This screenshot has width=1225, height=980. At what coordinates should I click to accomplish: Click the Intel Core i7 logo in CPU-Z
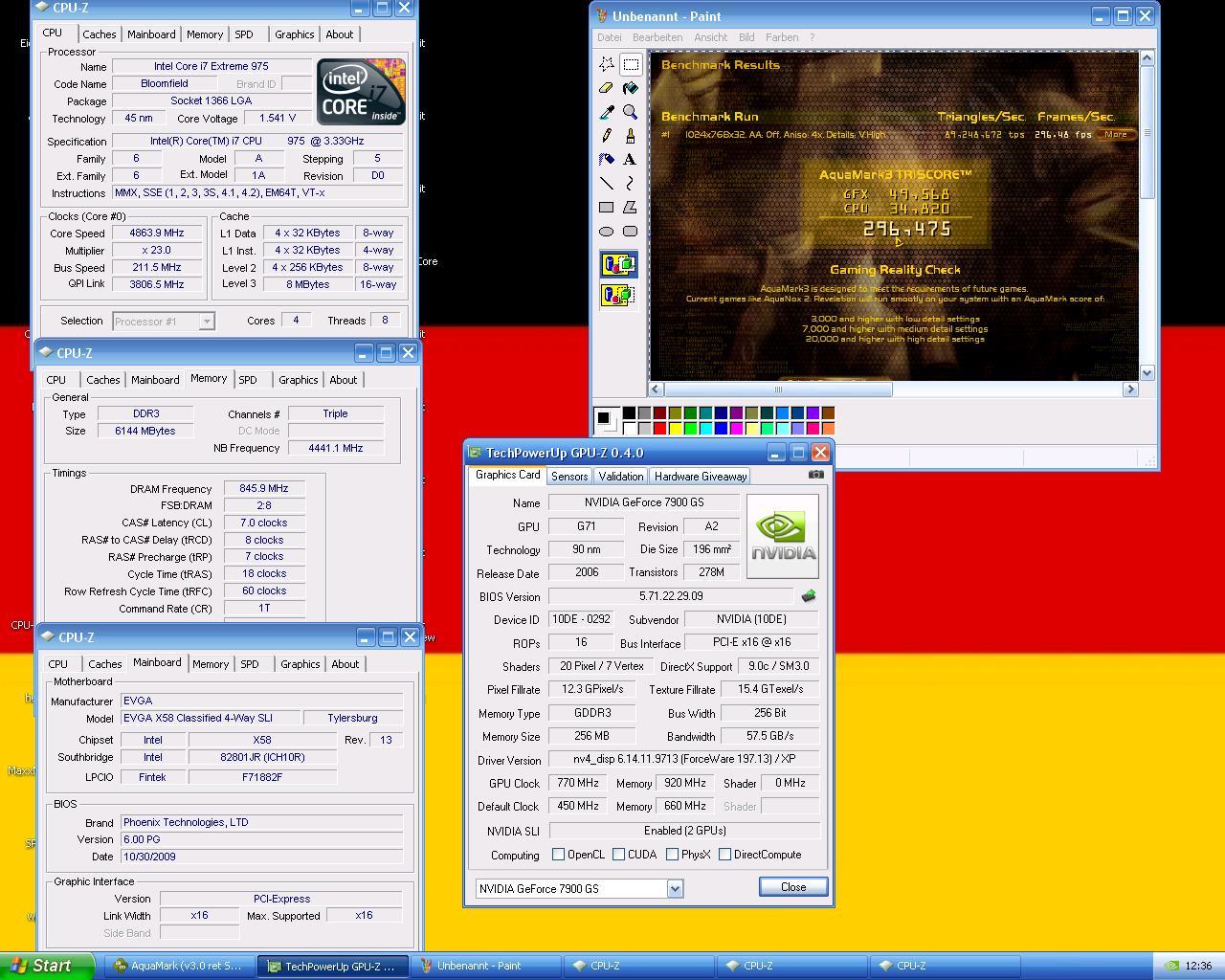pyautogui.click(x=362, y=92)
